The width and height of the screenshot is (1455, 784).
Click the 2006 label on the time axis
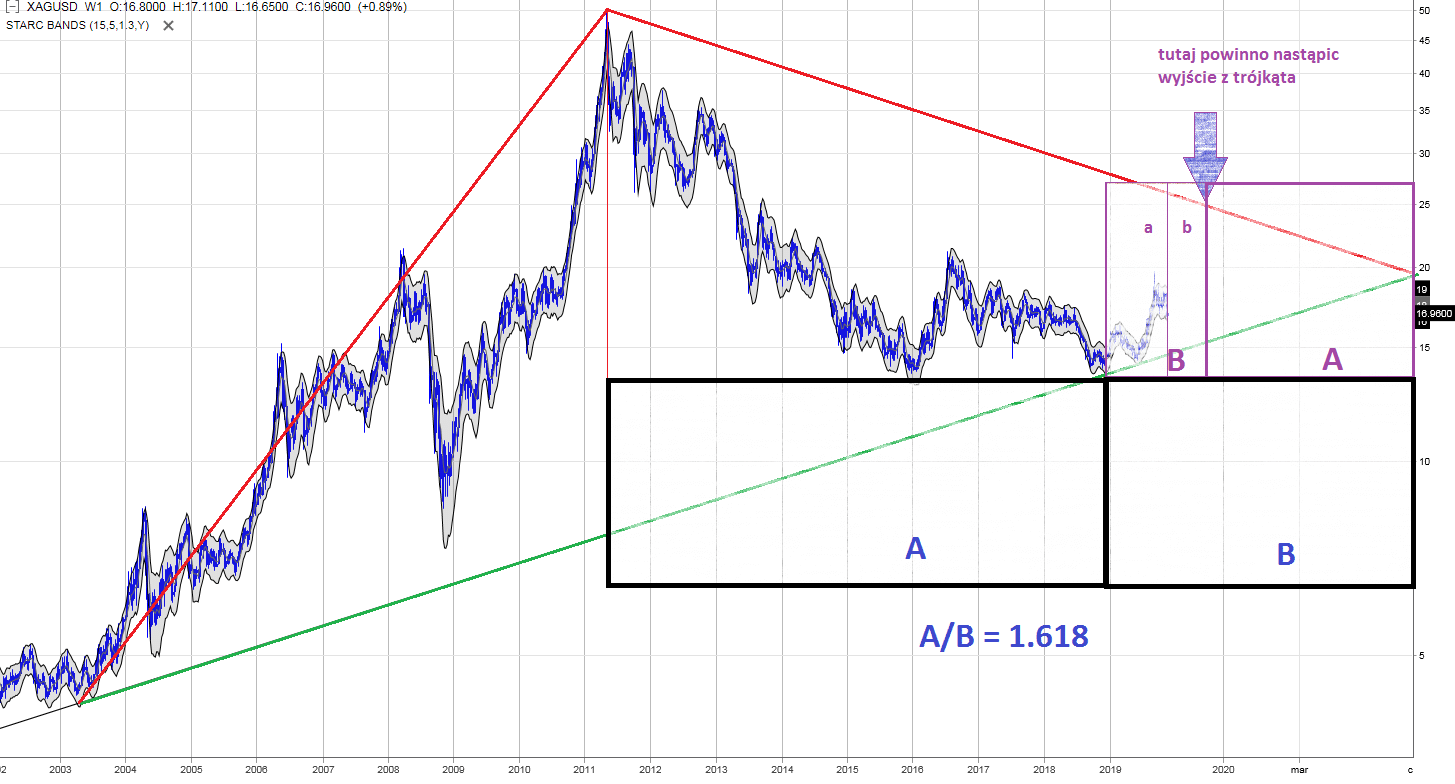[256, 771]
